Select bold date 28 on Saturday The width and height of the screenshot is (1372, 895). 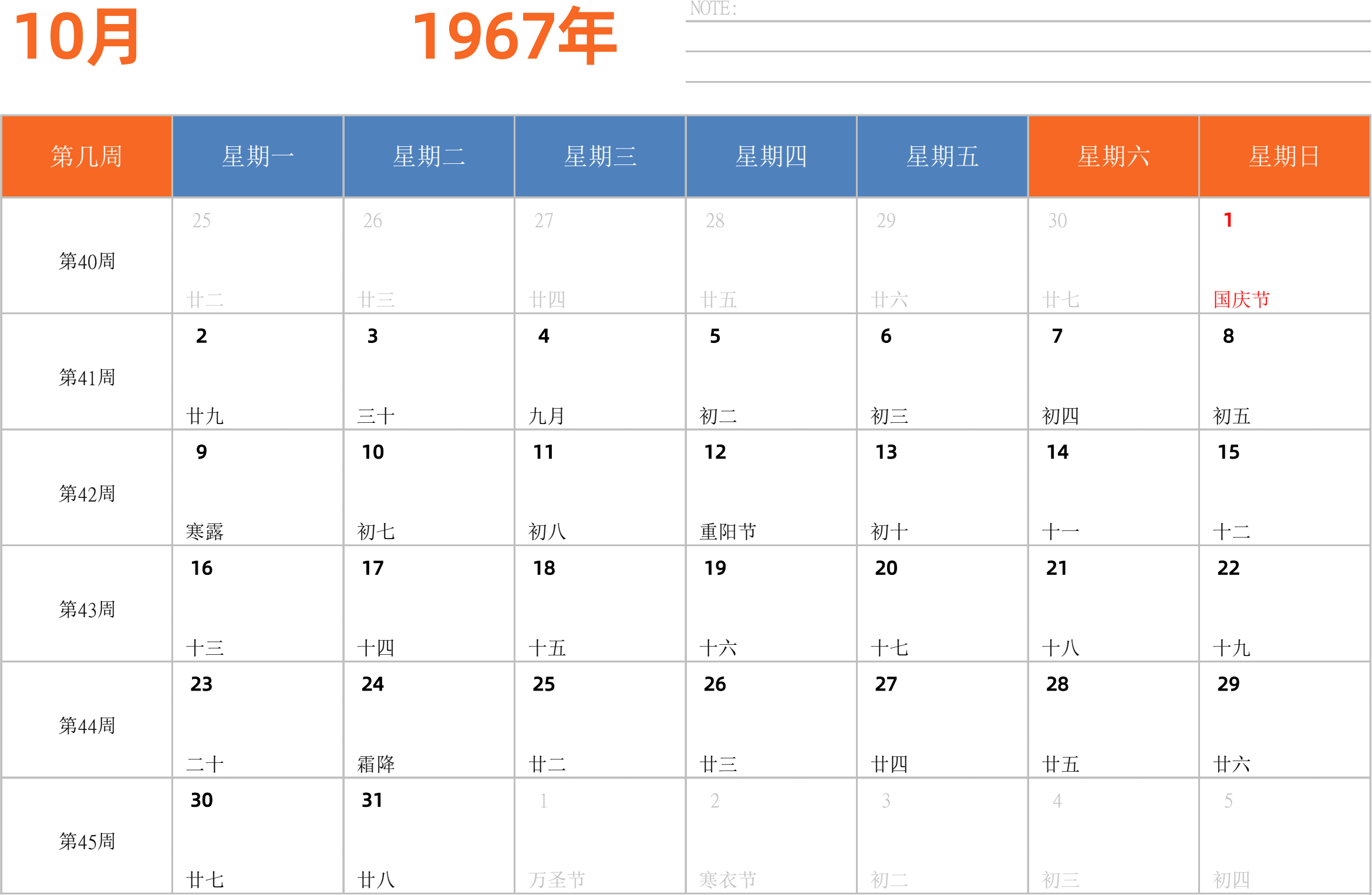(1057, 684)
